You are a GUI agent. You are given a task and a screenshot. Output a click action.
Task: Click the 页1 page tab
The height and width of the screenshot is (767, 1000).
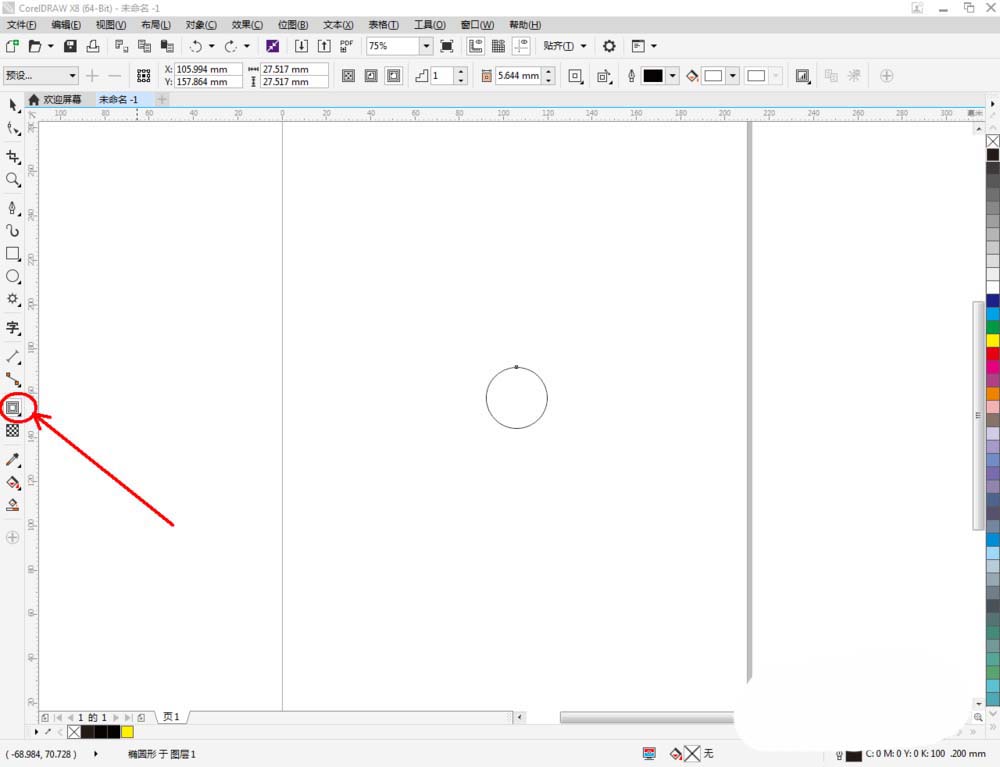coord(172,717)
